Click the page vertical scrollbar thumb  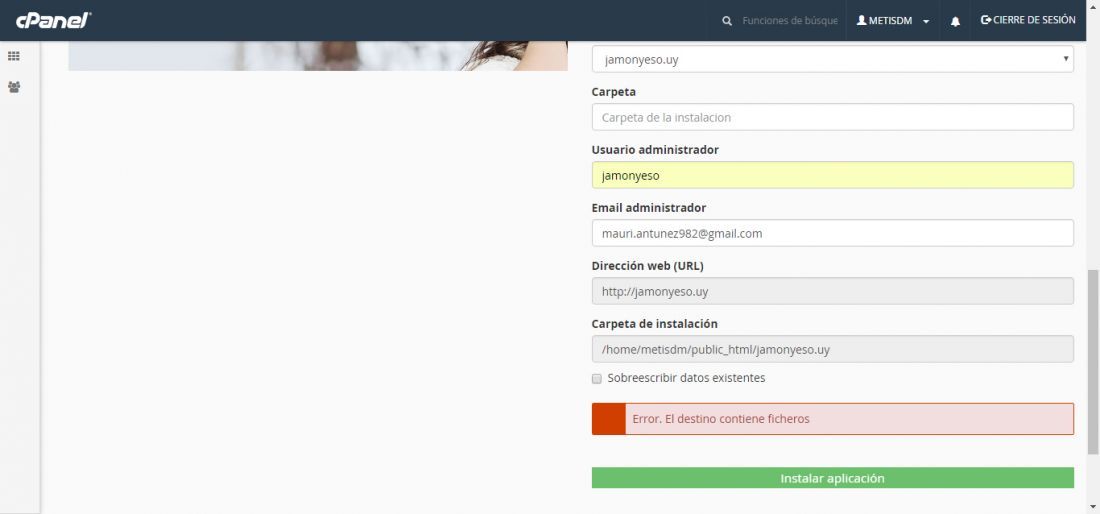click(x=1093, y=362)
